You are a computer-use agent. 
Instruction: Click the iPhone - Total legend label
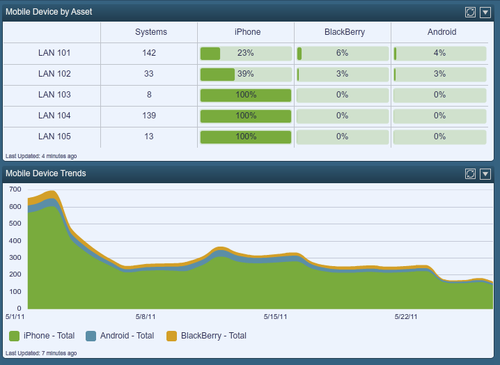pos(49,336)
